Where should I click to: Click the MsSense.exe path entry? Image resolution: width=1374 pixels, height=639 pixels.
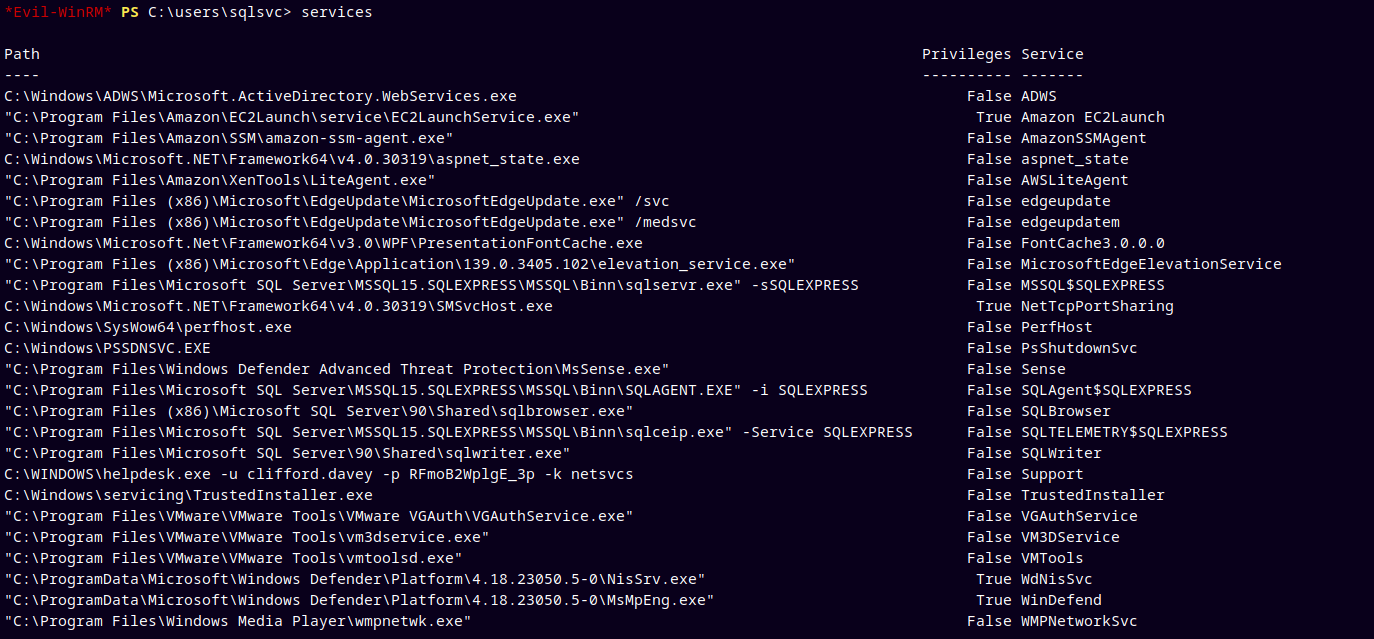336,369
